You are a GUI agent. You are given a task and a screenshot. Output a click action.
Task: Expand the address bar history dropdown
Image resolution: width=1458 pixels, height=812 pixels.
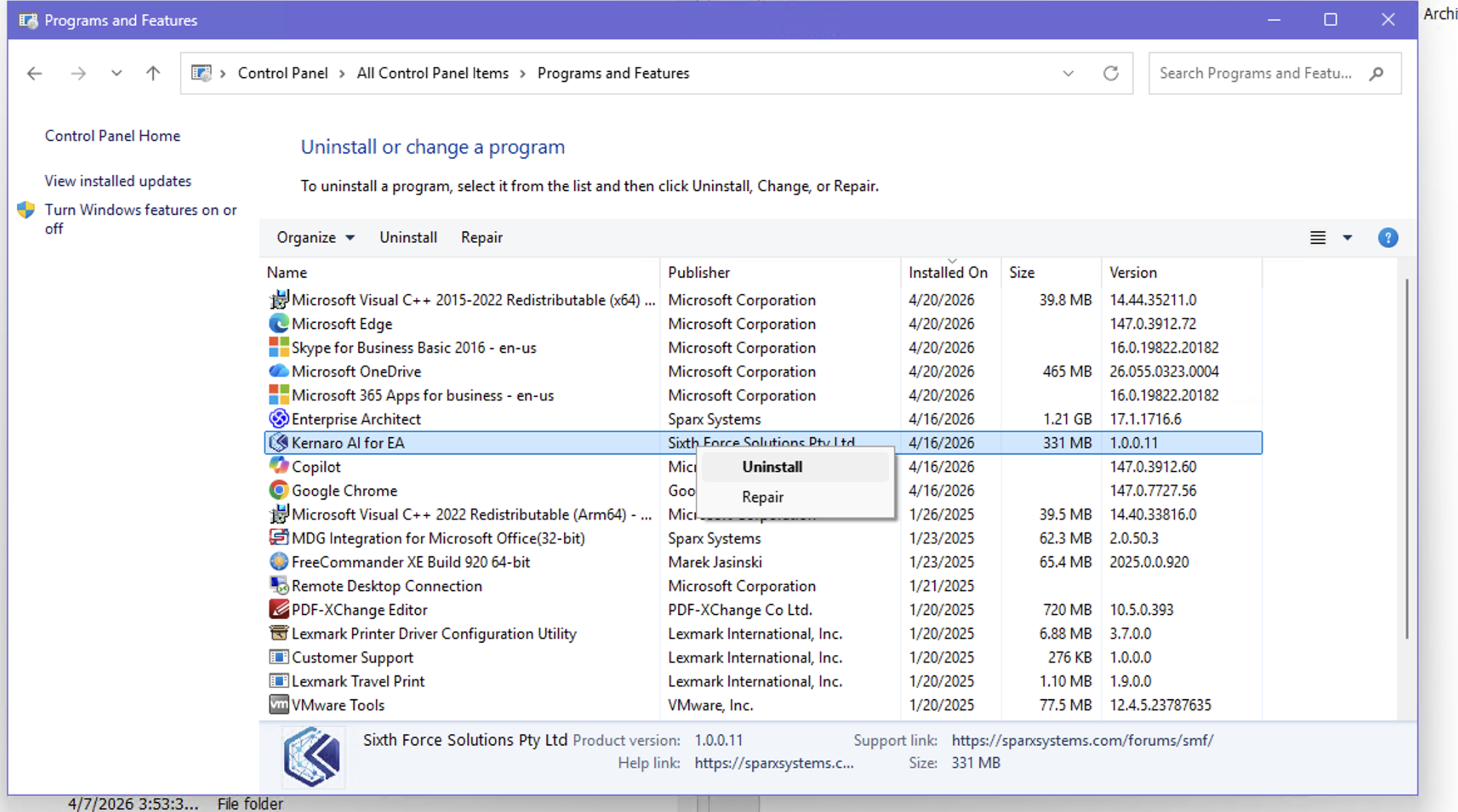[x=1068, y=73]
